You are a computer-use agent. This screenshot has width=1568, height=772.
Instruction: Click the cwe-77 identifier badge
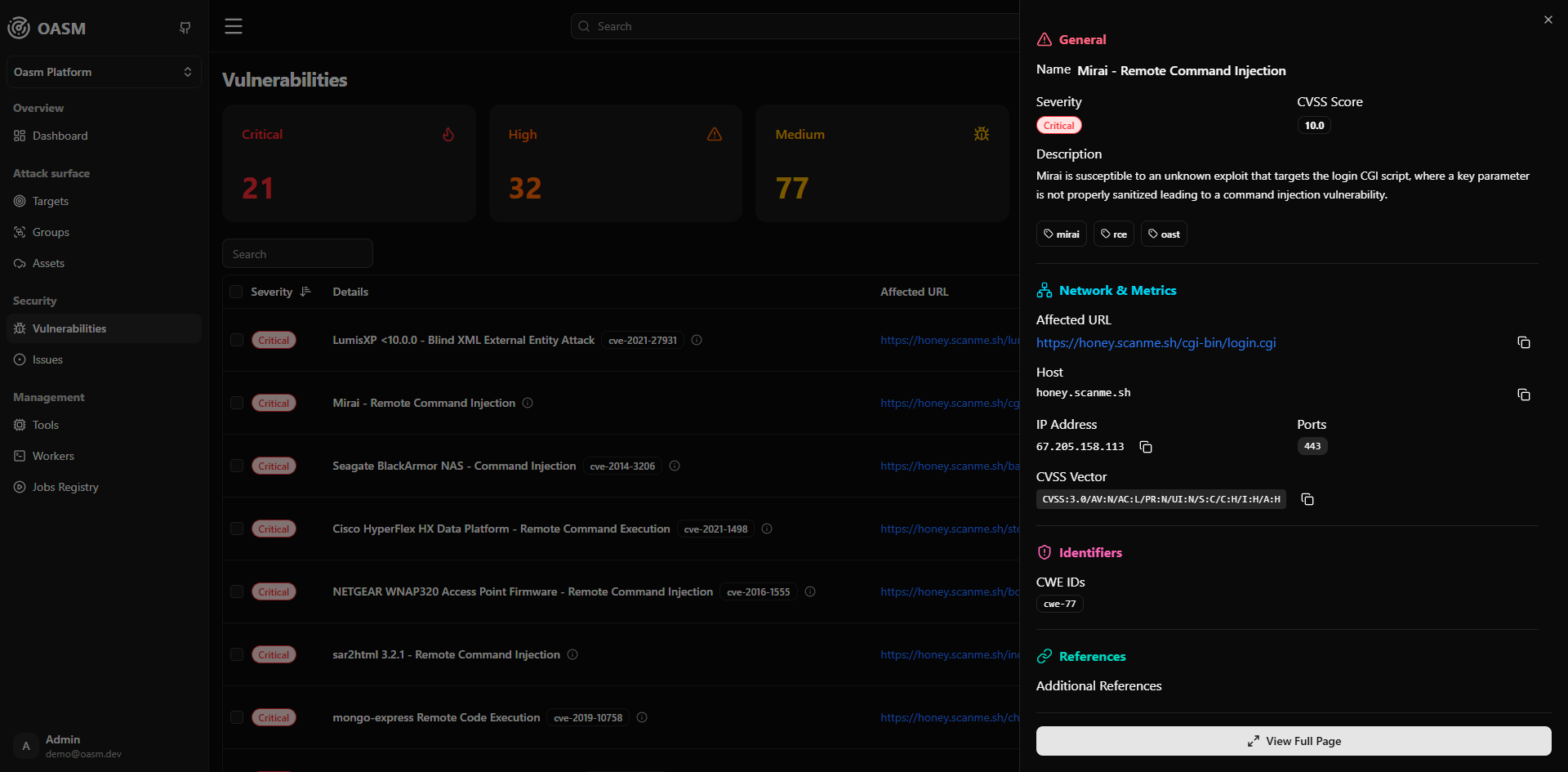[x=1059, y=604]
